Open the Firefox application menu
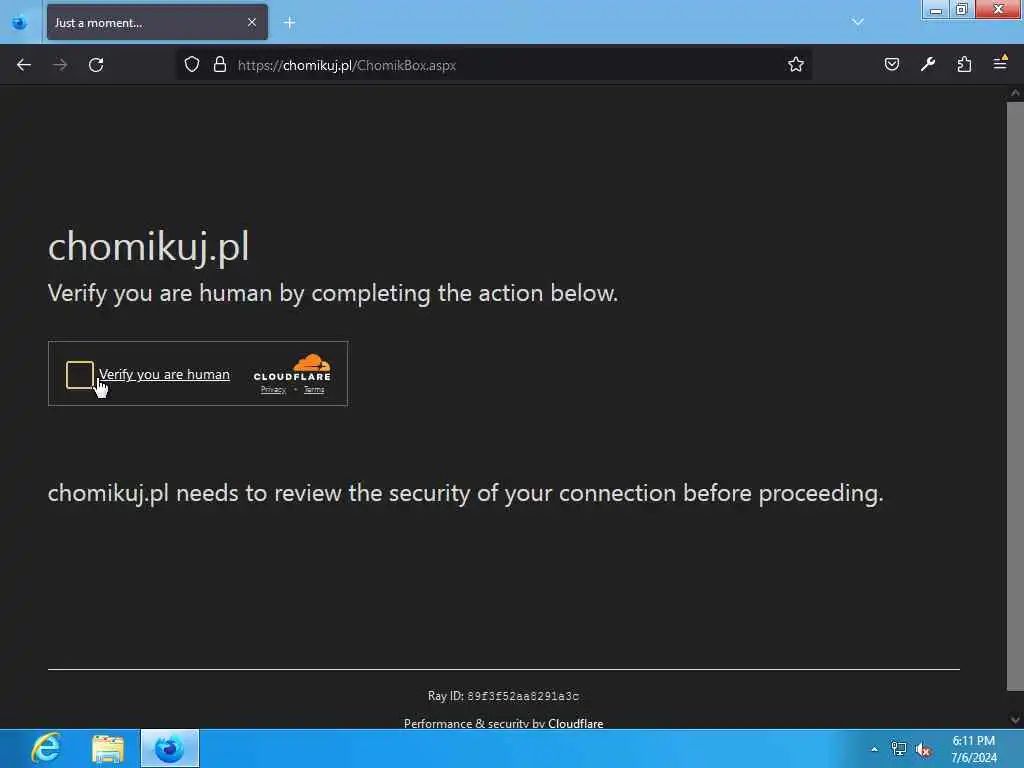This screenshot has width=1024, height=768. pyautogui.click(x=1000, y=63)
